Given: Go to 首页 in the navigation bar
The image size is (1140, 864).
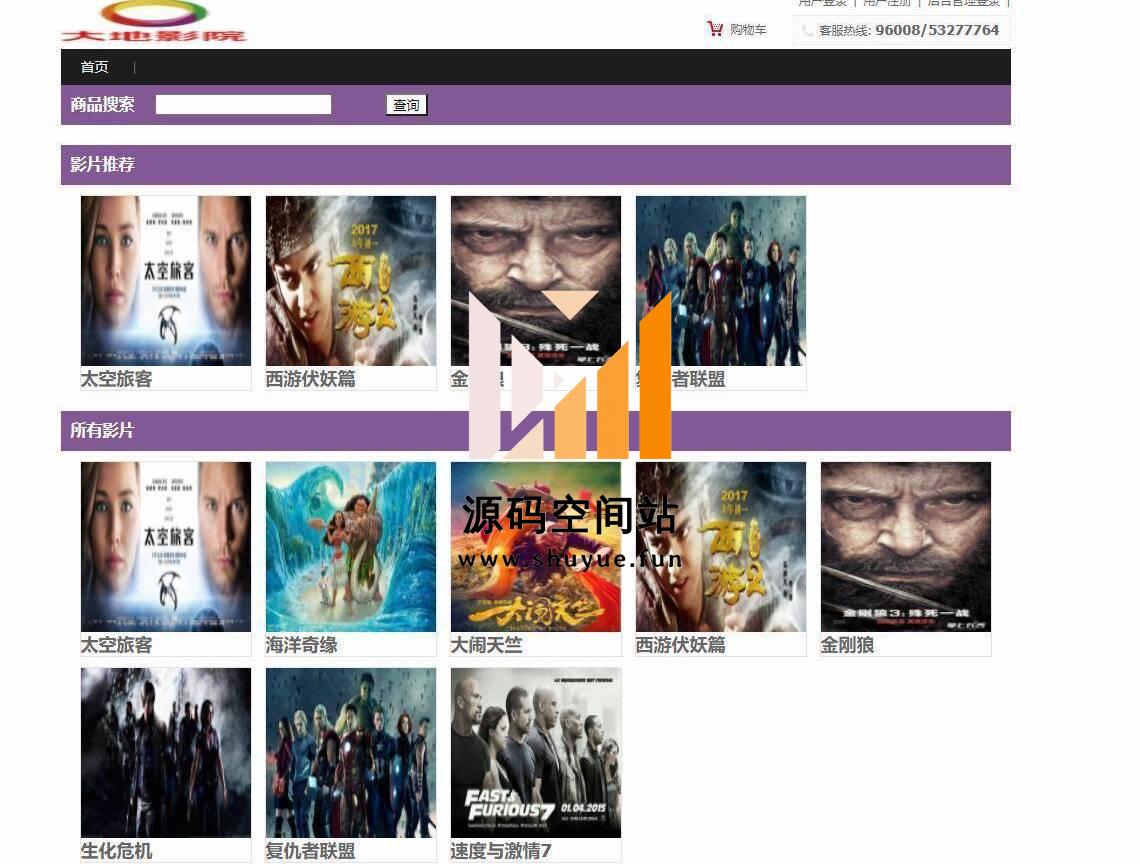Looking at the screenshot, I should click(x=95, y=67).
